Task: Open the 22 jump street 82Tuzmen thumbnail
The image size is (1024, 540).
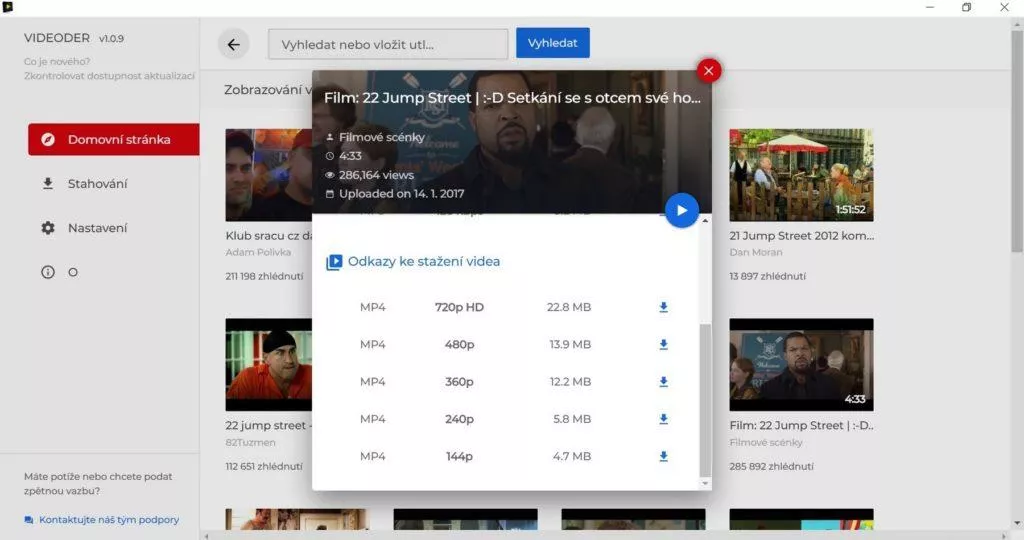Action: pyautogui.click(x=268, y=365)
